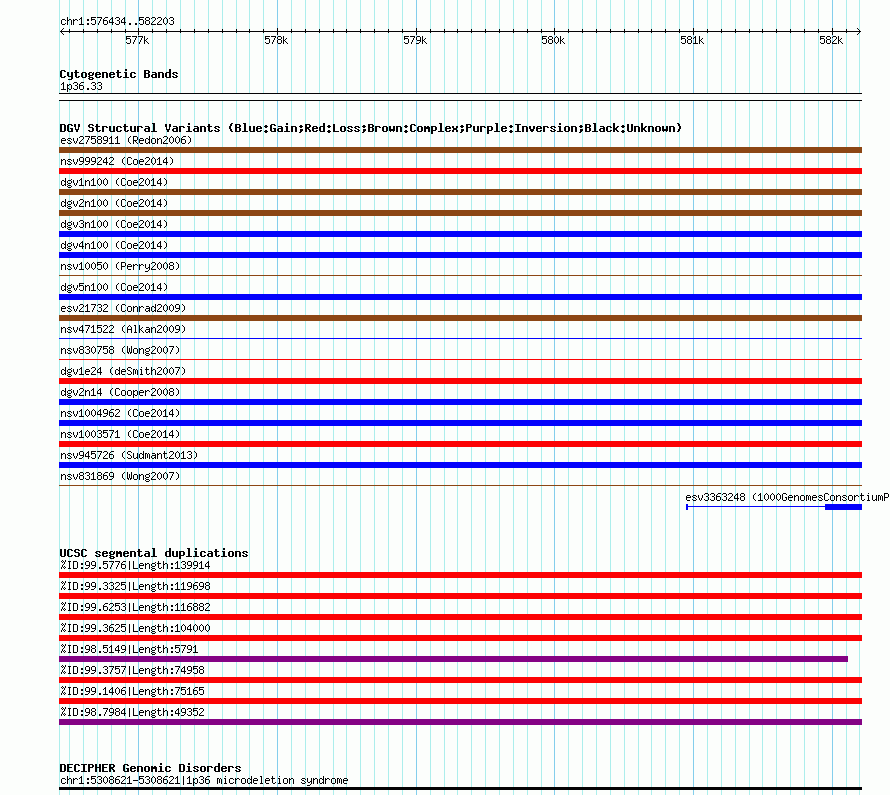Click purple bar under Length:5791 duplication

coord(454,659)
